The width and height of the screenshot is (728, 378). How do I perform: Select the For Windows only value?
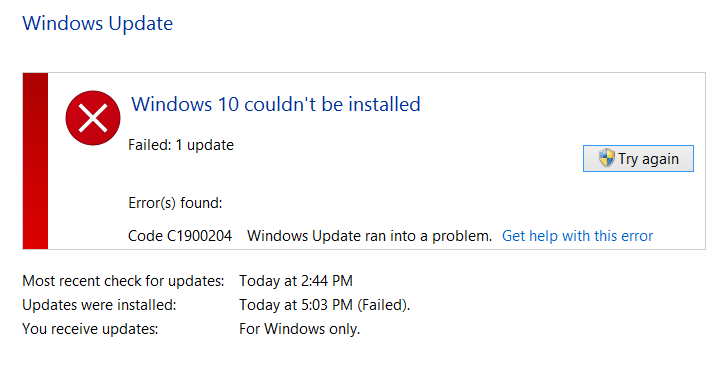(x=299, y=329)
